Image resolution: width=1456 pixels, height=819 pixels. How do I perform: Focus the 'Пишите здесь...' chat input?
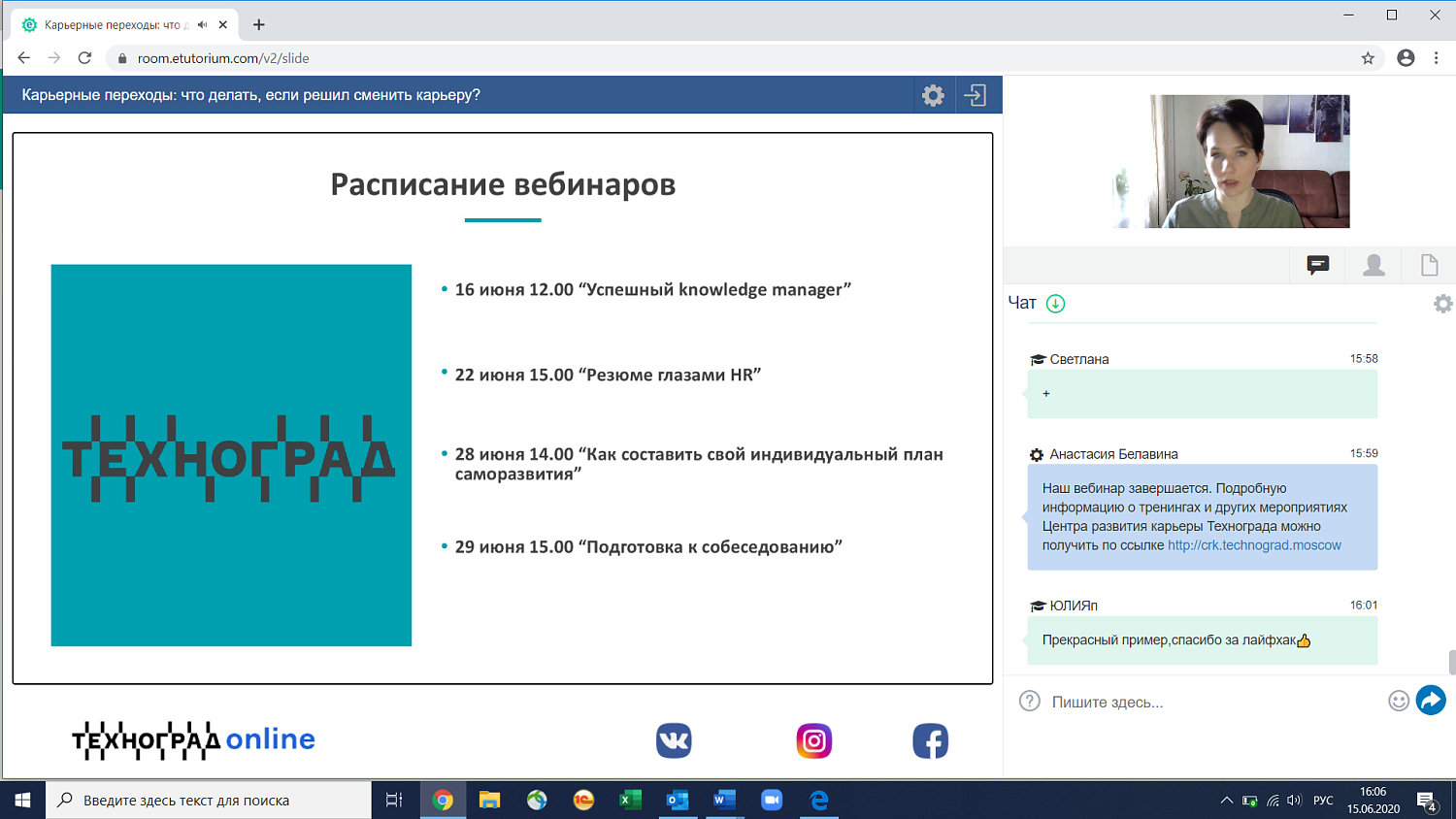(1213, 702)
